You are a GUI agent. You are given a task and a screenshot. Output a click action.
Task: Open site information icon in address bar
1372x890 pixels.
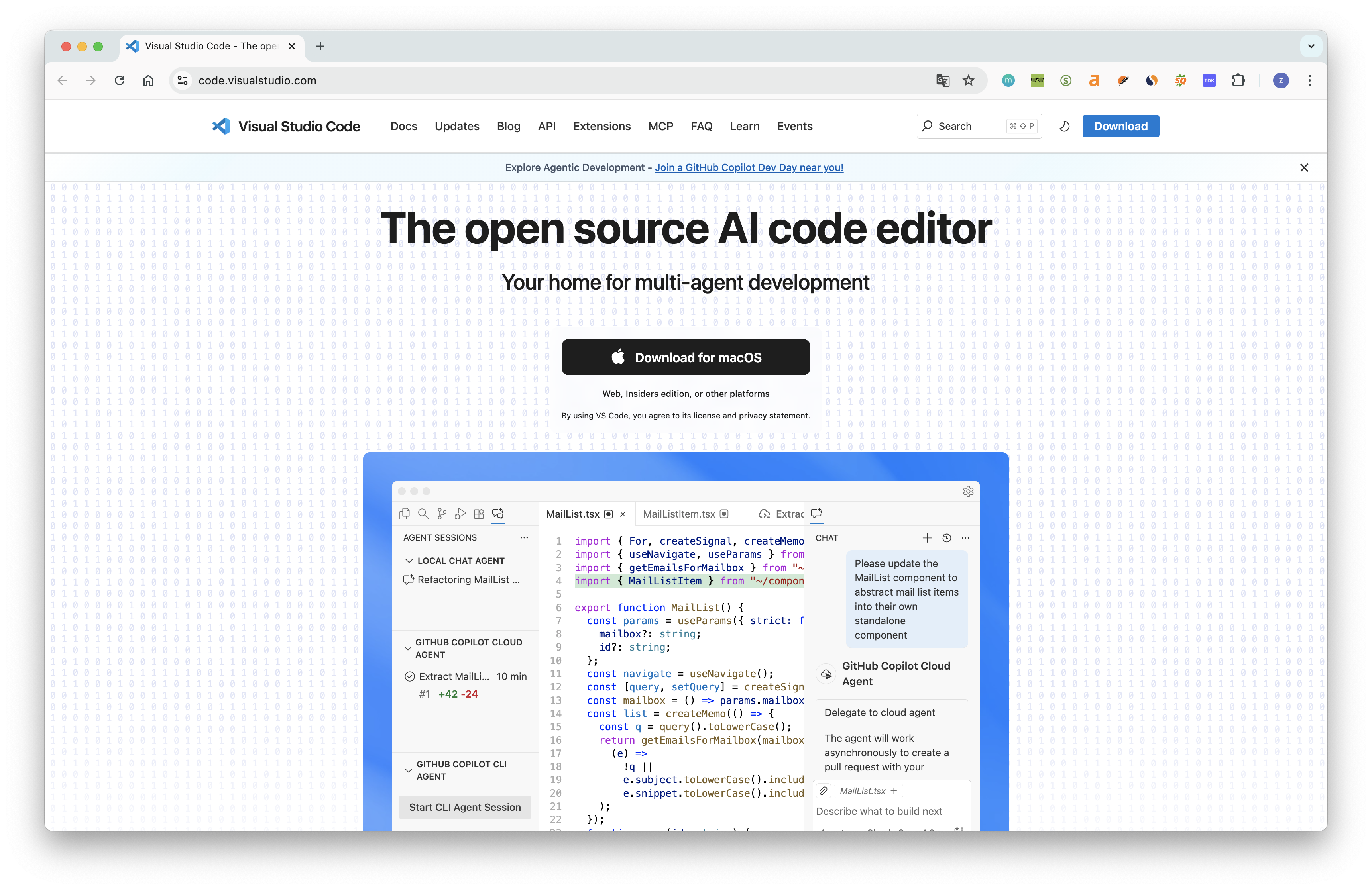click(183, 80)
